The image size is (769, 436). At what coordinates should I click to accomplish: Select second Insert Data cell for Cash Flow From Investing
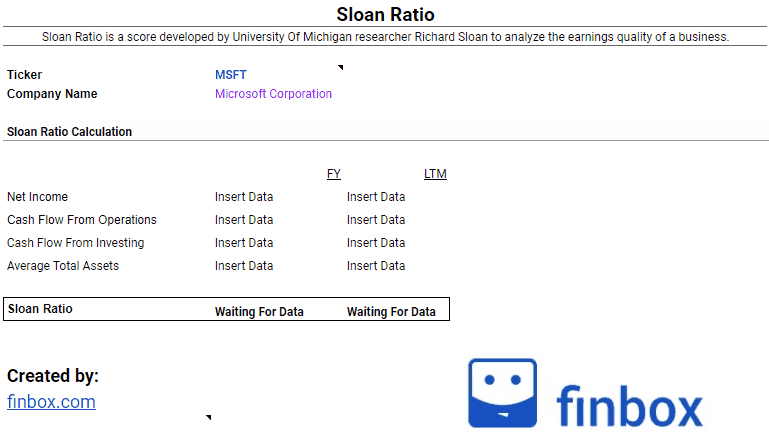click(x=376, y=243)
